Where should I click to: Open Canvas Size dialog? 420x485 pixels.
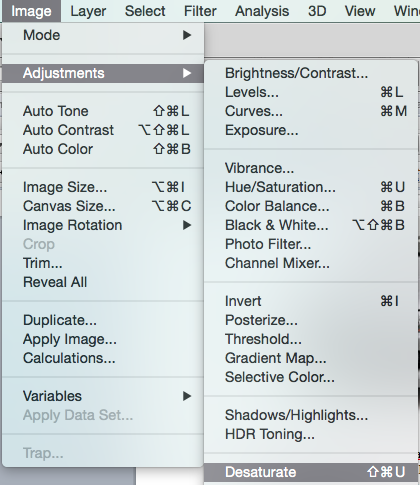point(103,206)
